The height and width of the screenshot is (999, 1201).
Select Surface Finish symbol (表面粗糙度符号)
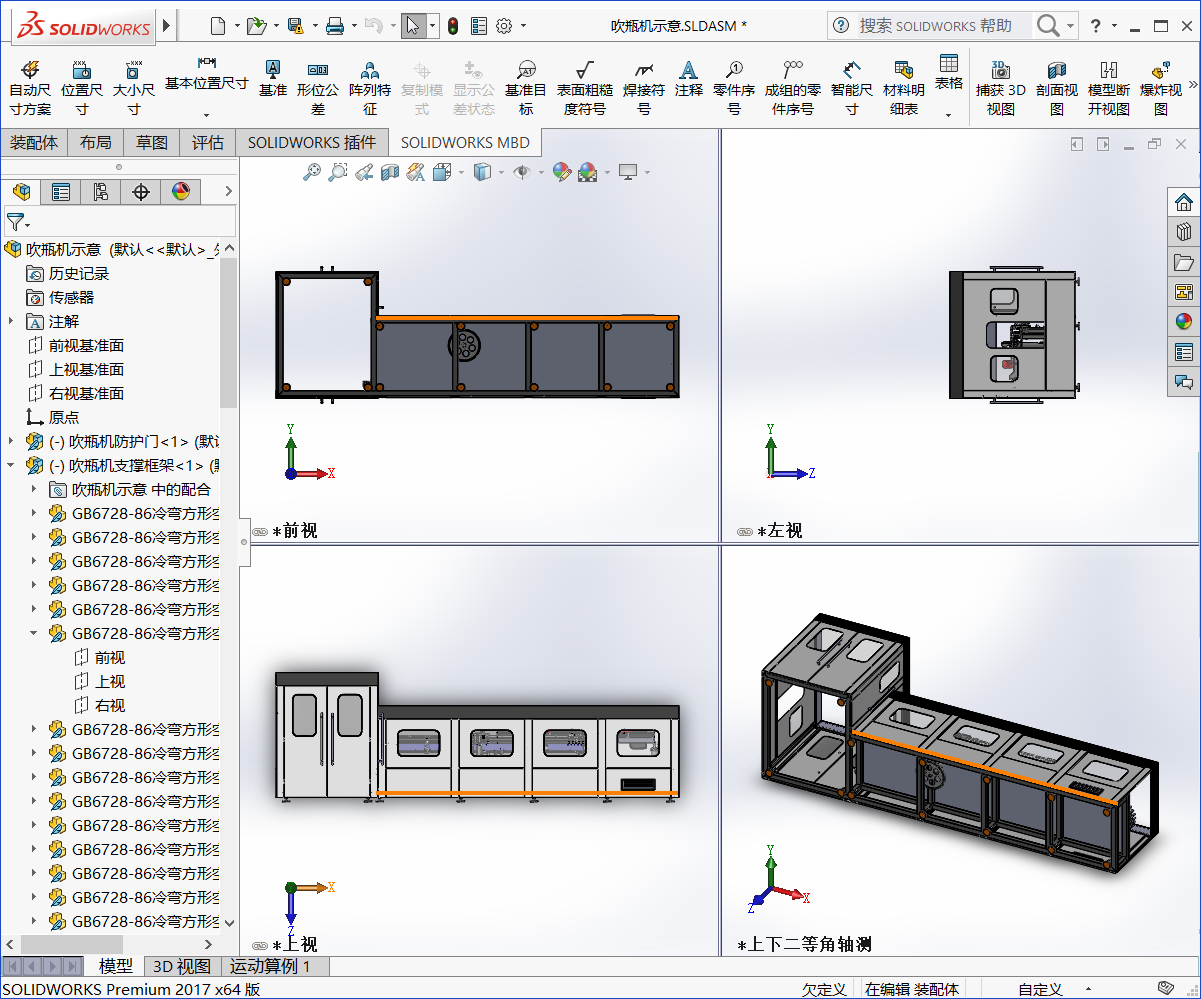pyautogui.click(x=585, y=87)
